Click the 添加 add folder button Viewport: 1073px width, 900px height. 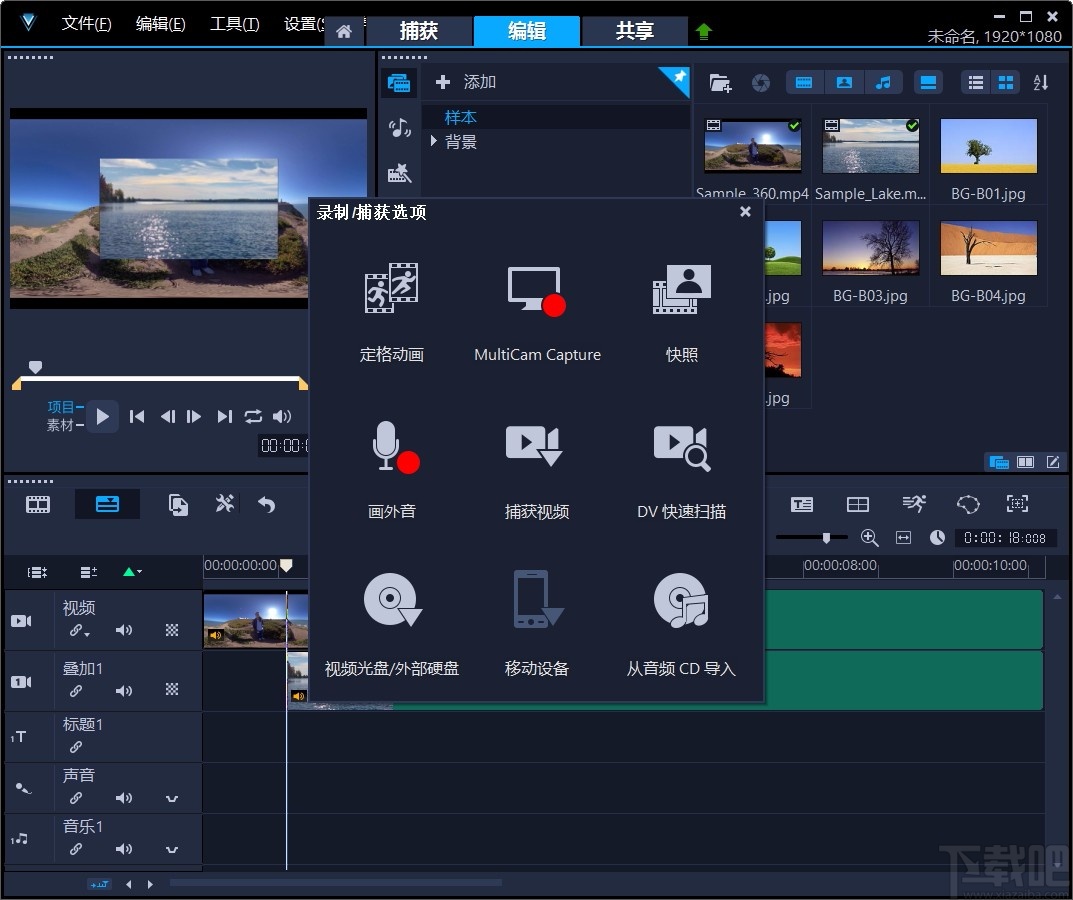468,82
